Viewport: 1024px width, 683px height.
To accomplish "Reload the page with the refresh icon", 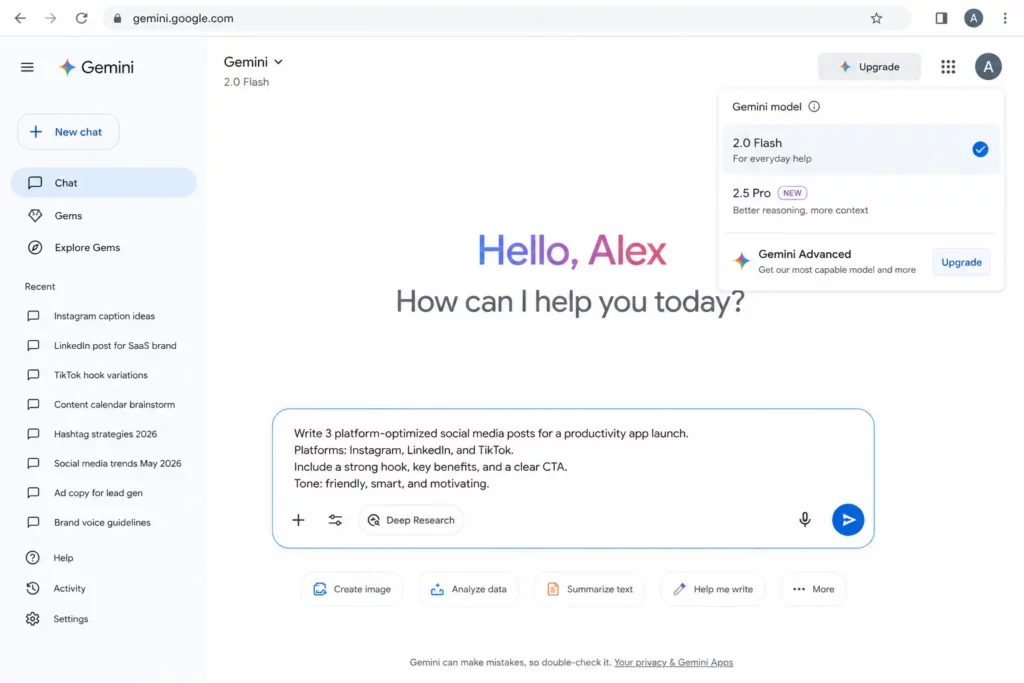I will point(81,18).
